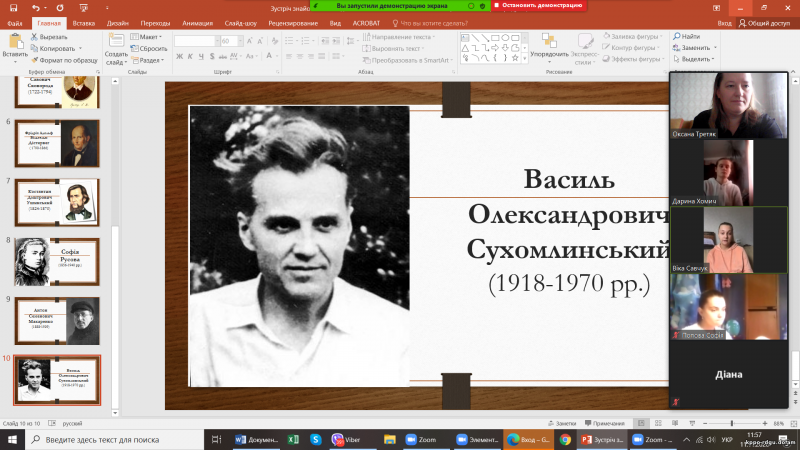Adjust the zoom slider in status bar
Screen dimensions: 800x450
tap(732, 423)
